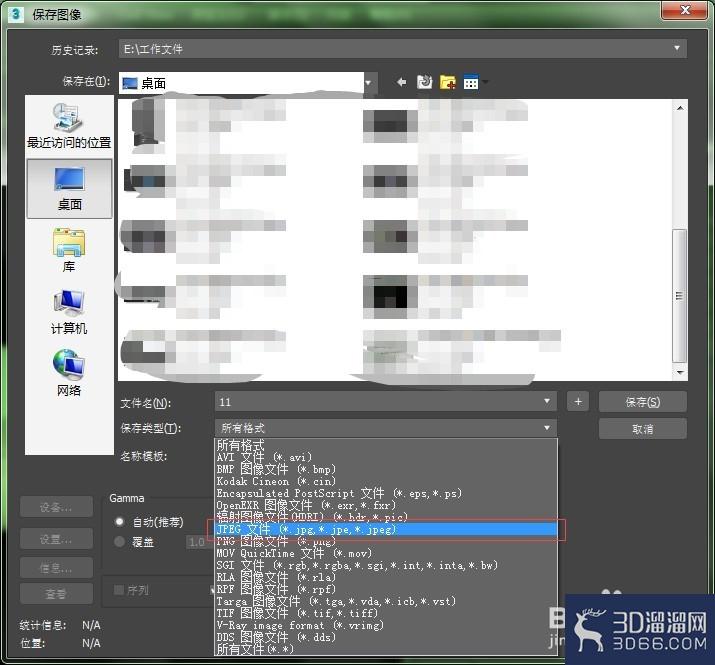Choose Encapsulated PostScript 文件 format
Screen dimensions: 715x665
386,493
